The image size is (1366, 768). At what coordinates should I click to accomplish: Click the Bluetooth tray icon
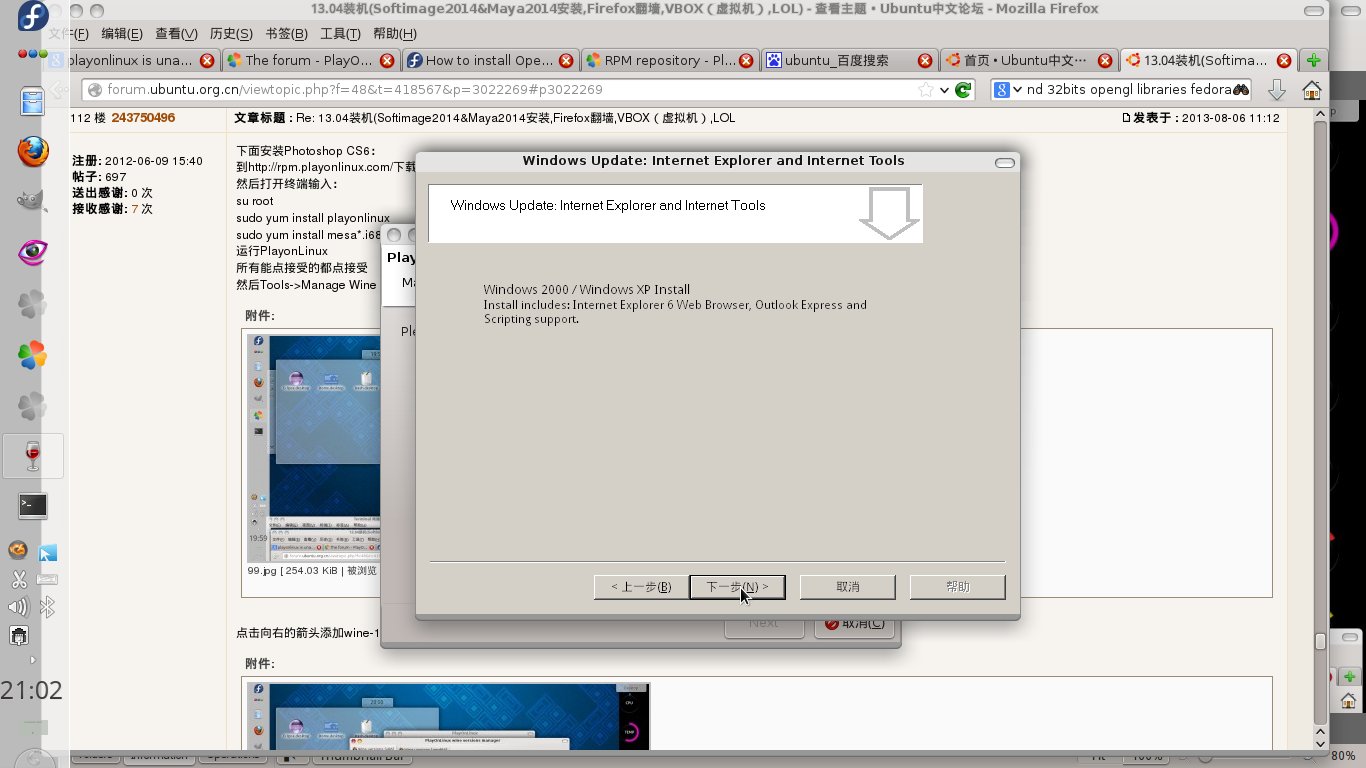[x=46, y=607]
